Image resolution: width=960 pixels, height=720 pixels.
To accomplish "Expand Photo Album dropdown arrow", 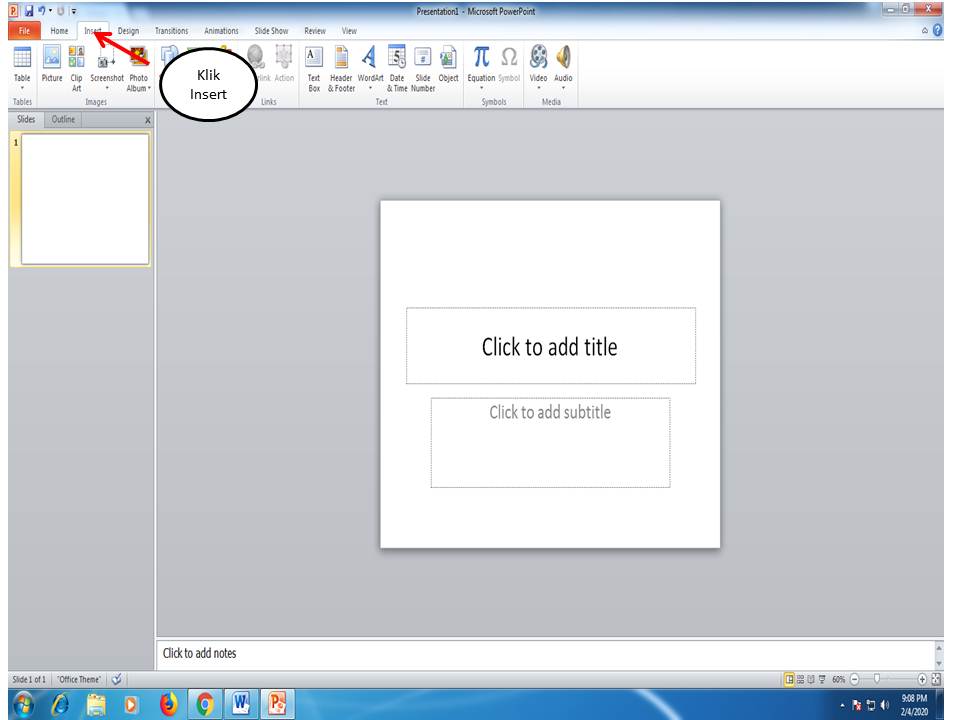I will click(x=149, y=88).
